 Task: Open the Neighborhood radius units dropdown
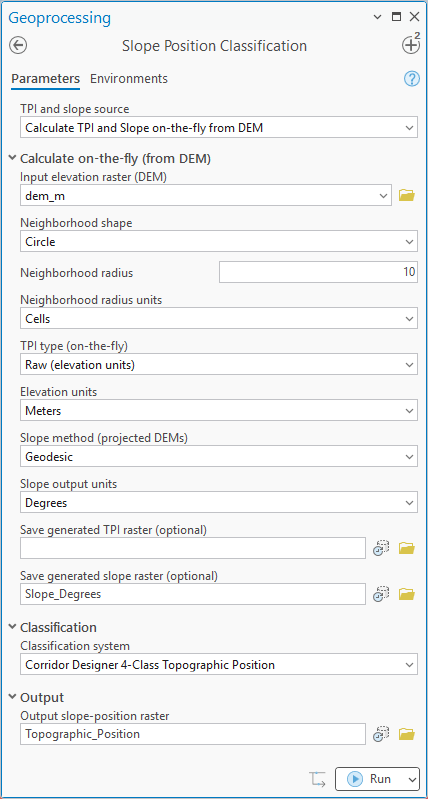[219, 318]
